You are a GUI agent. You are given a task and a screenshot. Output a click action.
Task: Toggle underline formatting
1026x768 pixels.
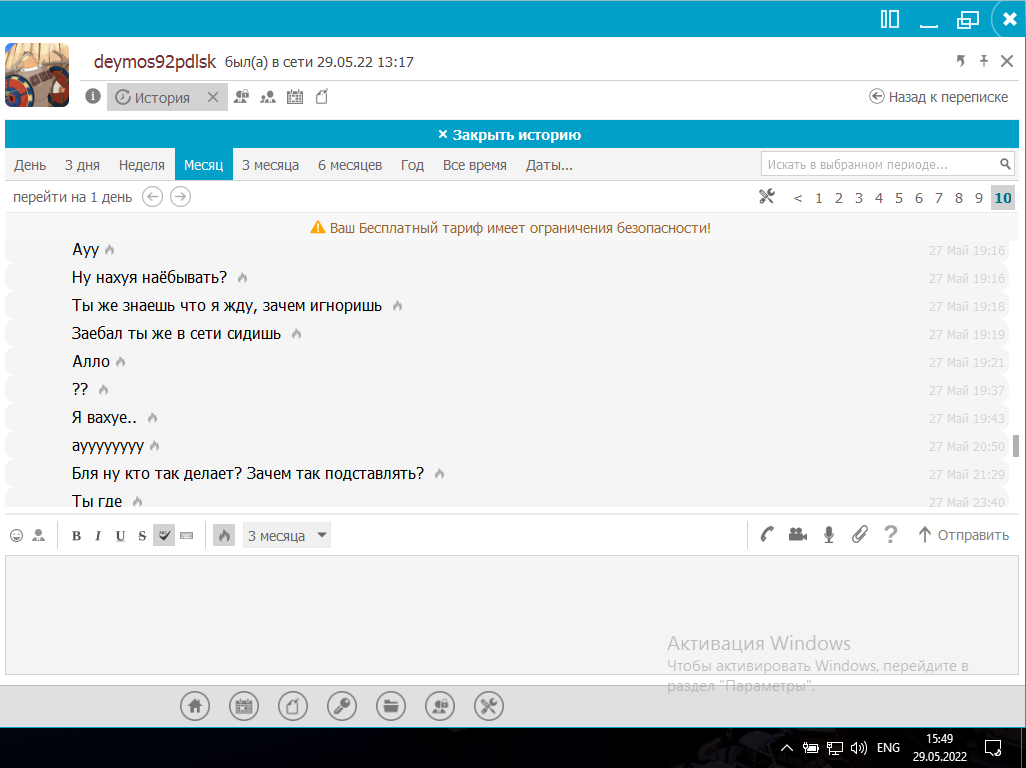pos(120,536)
